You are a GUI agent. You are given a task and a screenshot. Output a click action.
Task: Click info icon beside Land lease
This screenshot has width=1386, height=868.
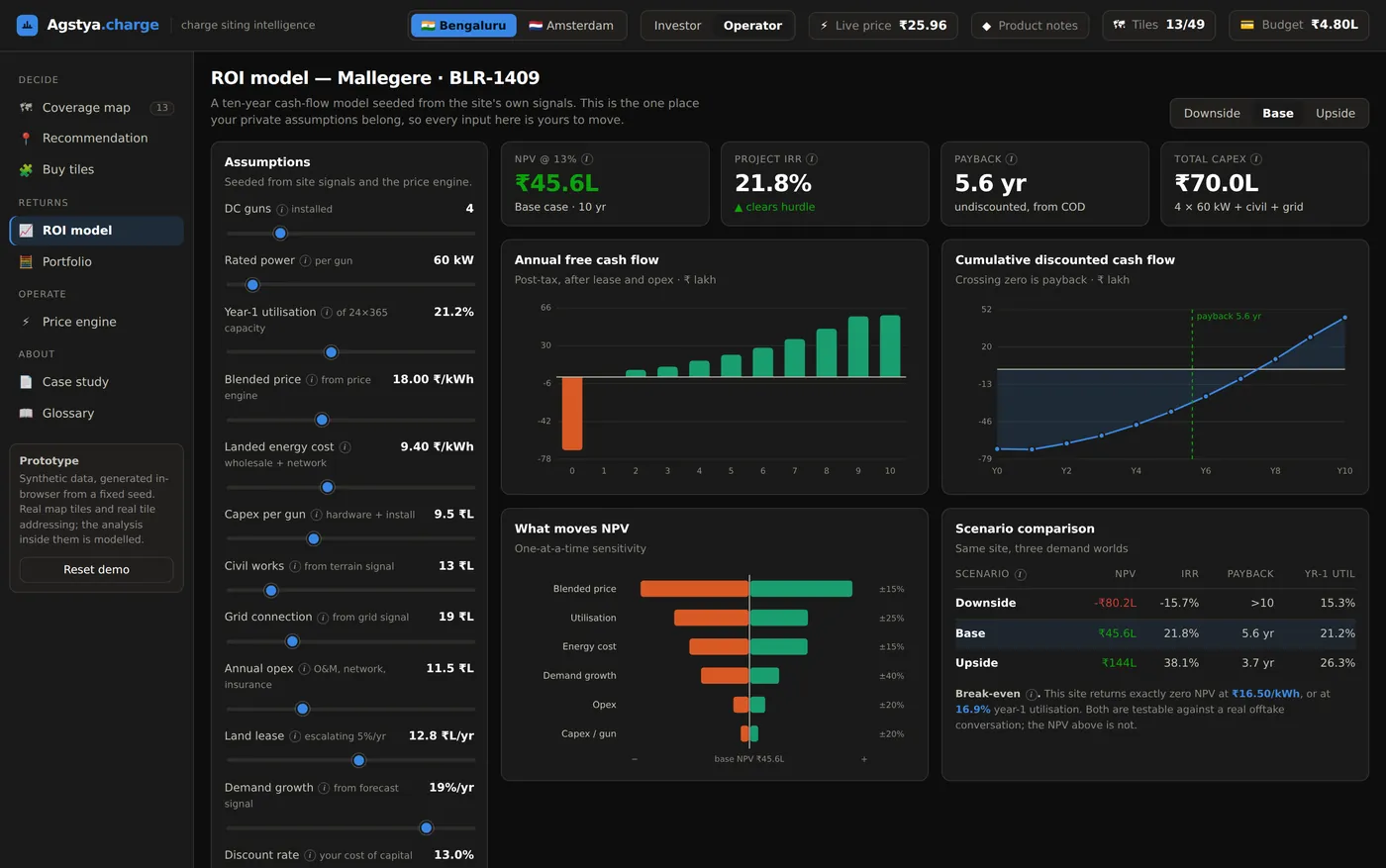click(x=295, y=736)
